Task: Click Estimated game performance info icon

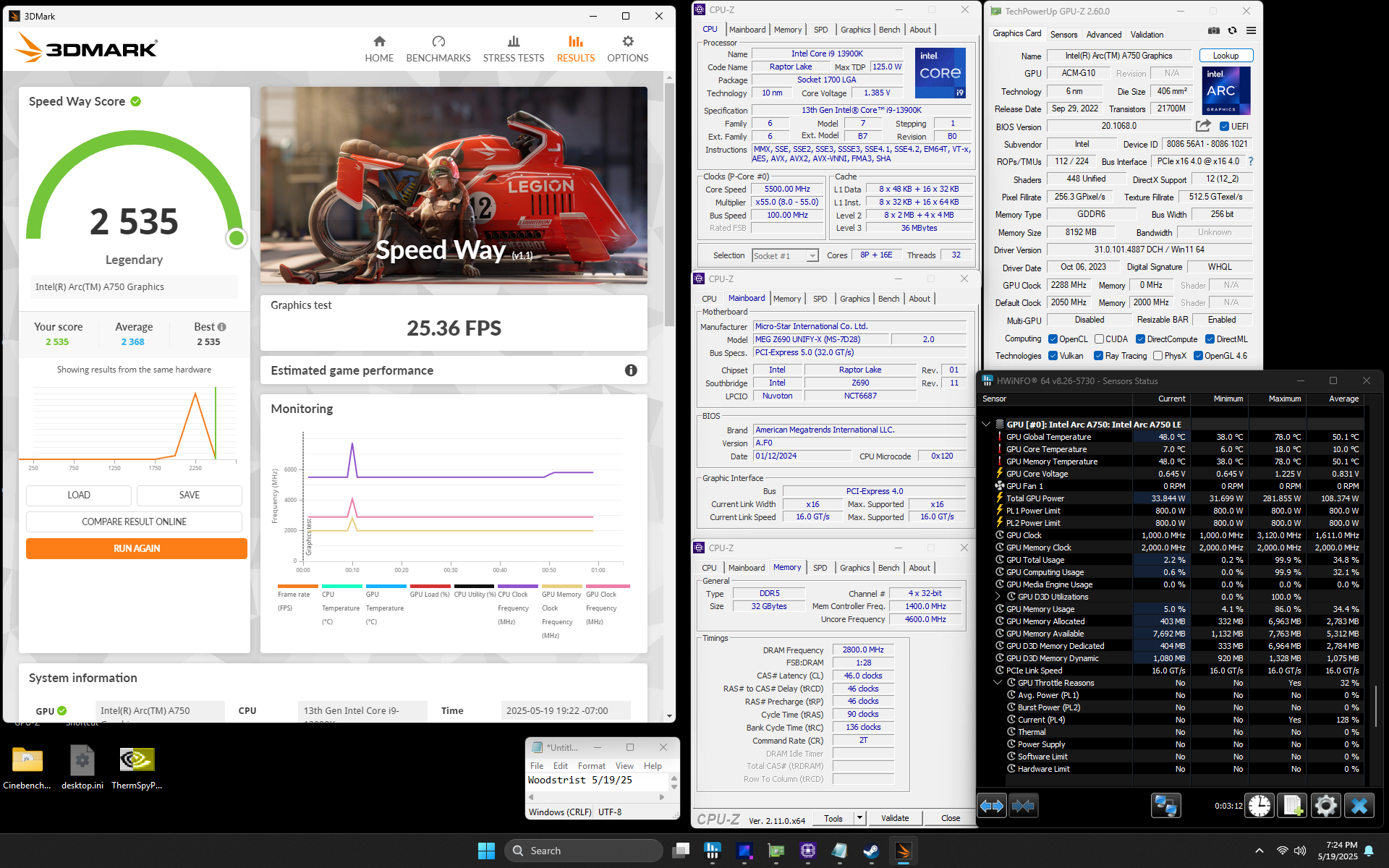Action: pos(631,370)
